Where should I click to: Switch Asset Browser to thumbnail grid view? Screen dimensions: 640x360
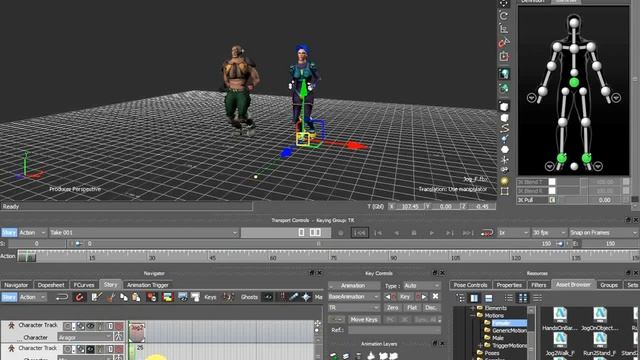(523, 298)
